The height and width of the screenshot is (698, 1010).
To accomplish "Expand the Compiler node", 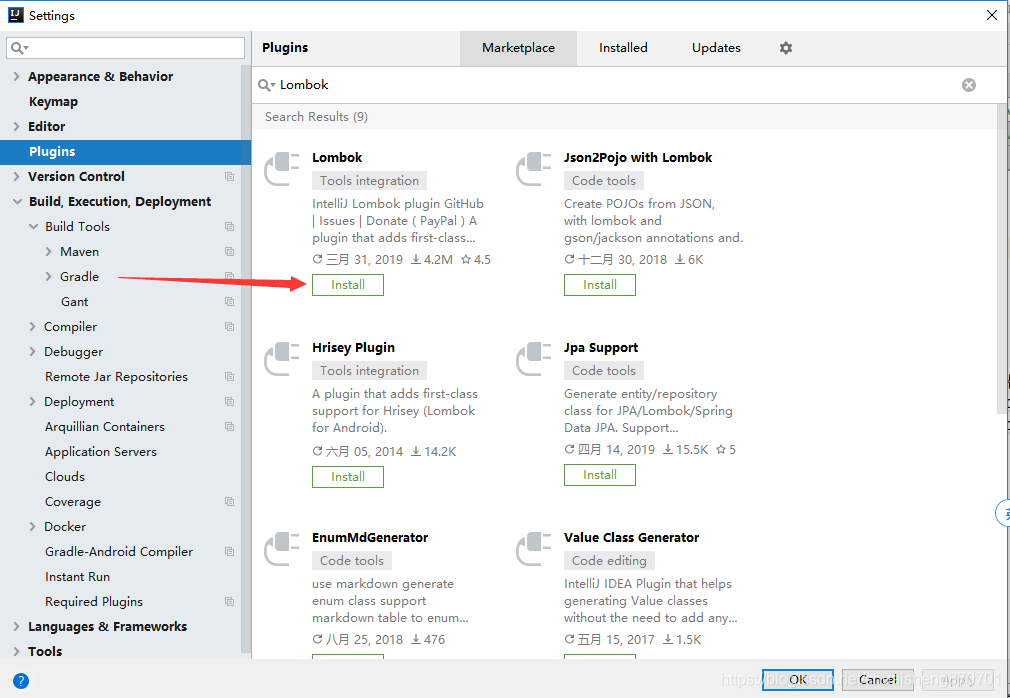I will 32,326.
